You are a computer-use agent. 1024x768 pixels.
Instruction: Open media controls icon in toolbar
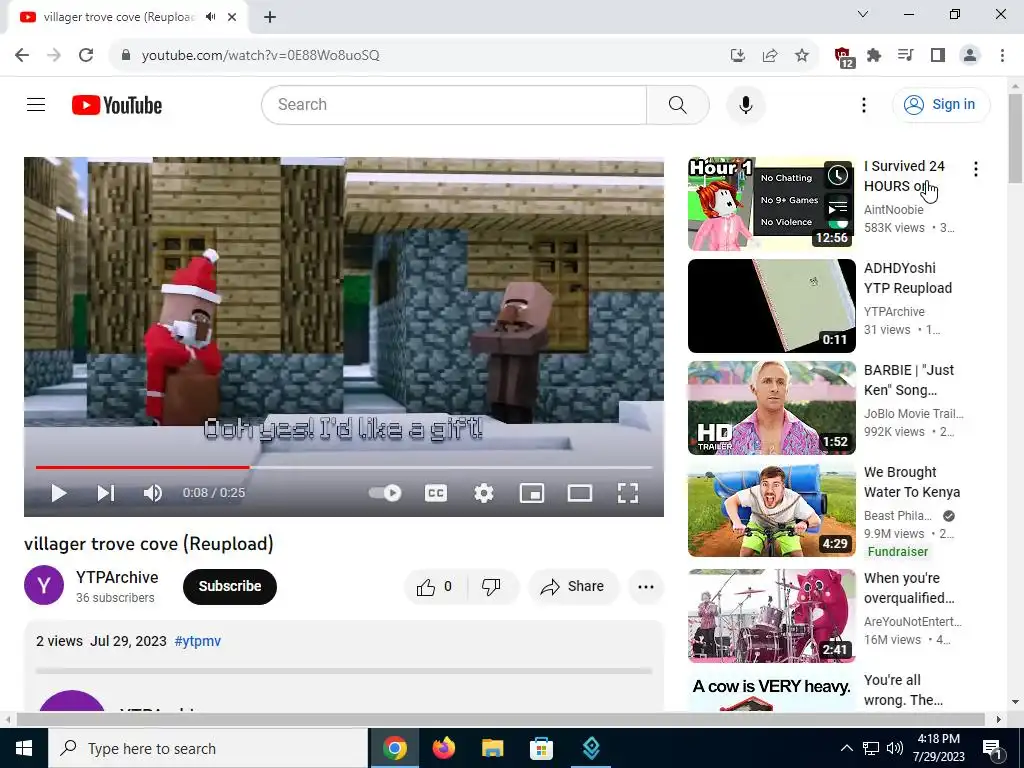906,56
